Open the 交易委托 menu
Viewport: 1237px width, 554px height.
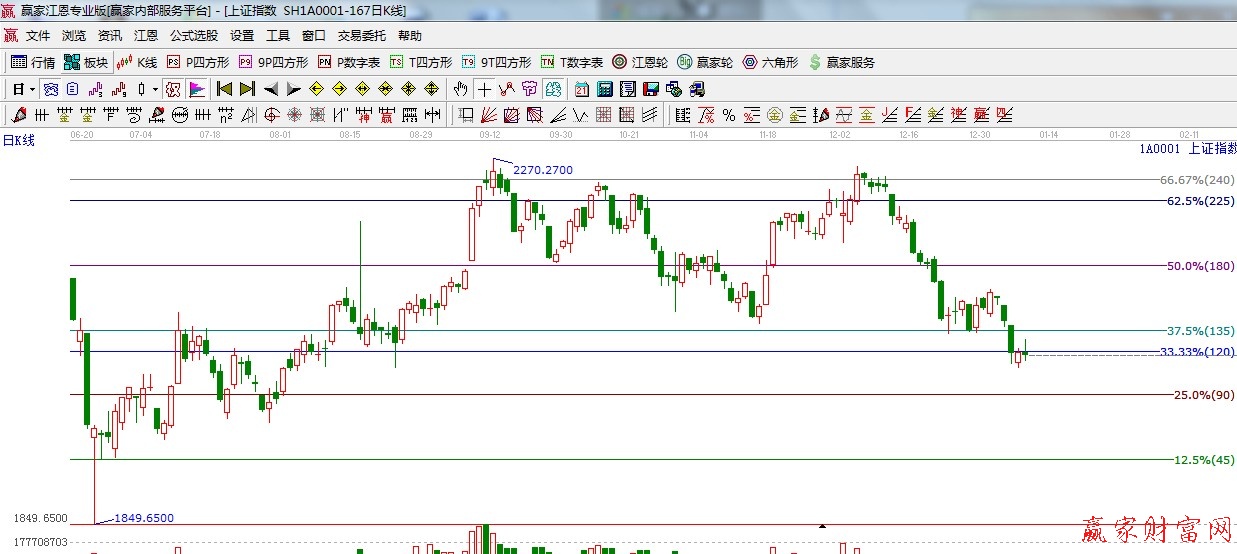[x=361, y=36]
